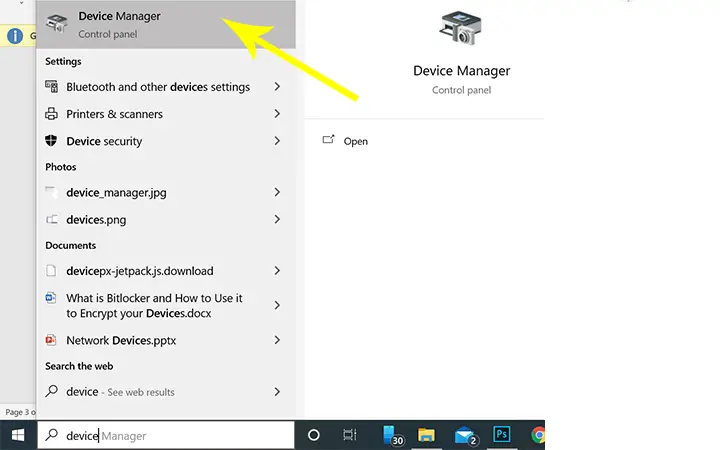The image size is (720, 450).
Task: Expand the Device security chevron
Action: [x=277, y=141]
